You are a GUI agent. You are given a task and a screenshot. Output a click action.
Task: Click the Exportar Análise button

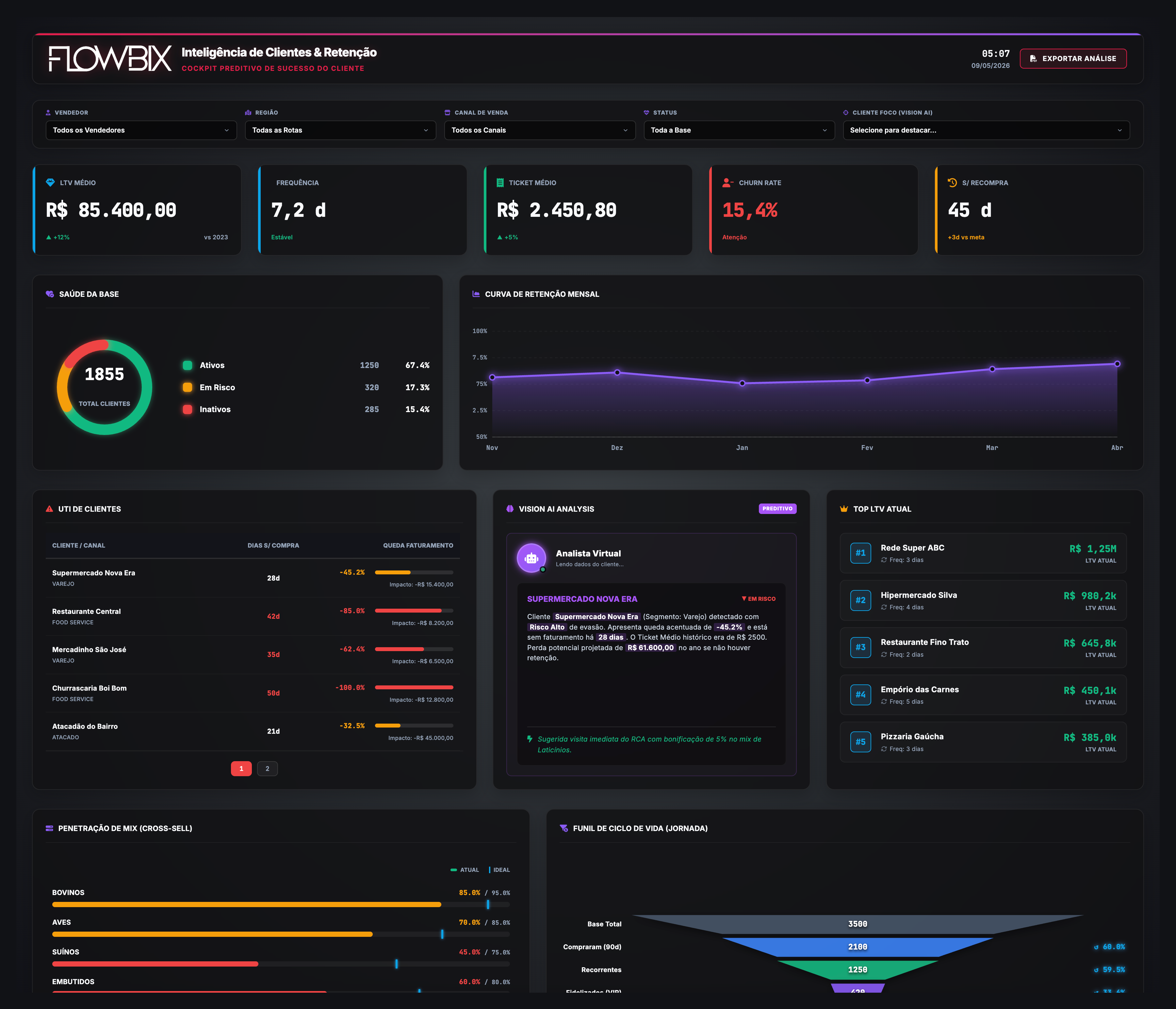[1073, 58]
